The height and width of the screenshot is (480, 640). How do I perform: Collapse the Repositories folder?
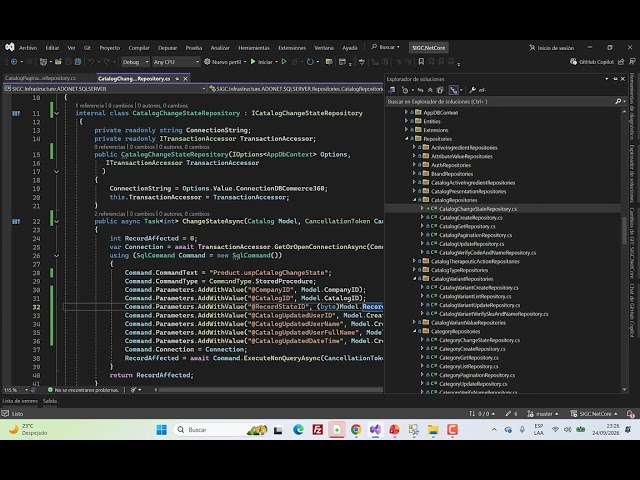(406, 139)
